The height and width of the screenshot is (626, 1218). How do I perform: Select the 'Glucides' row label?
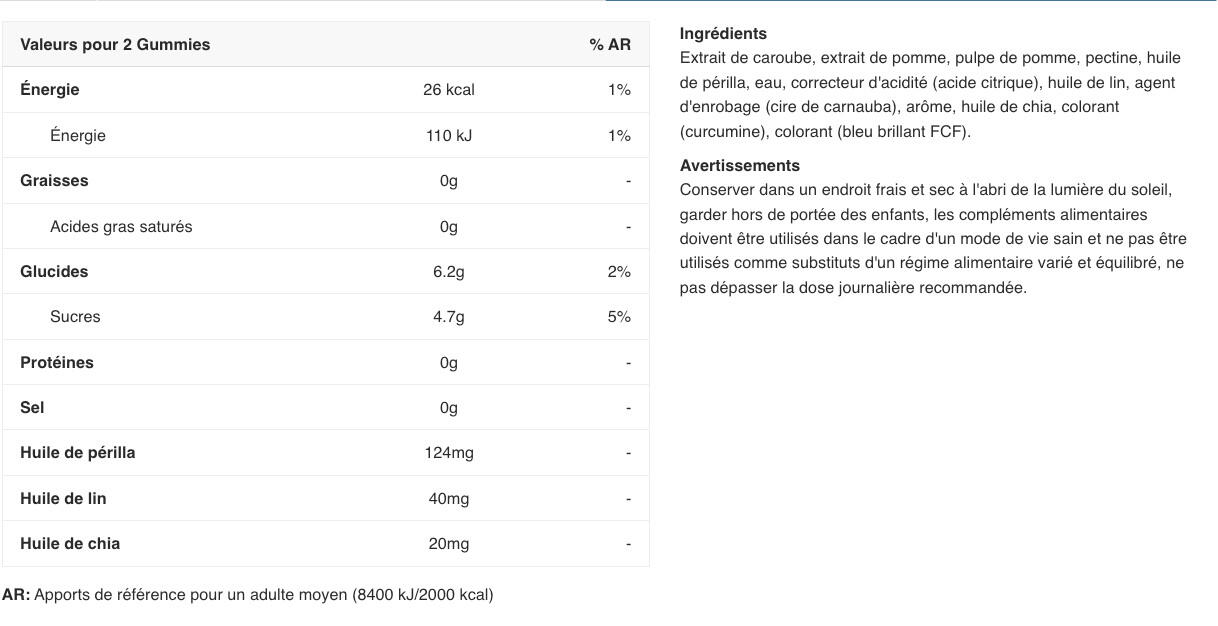click(x=54, y=272)
